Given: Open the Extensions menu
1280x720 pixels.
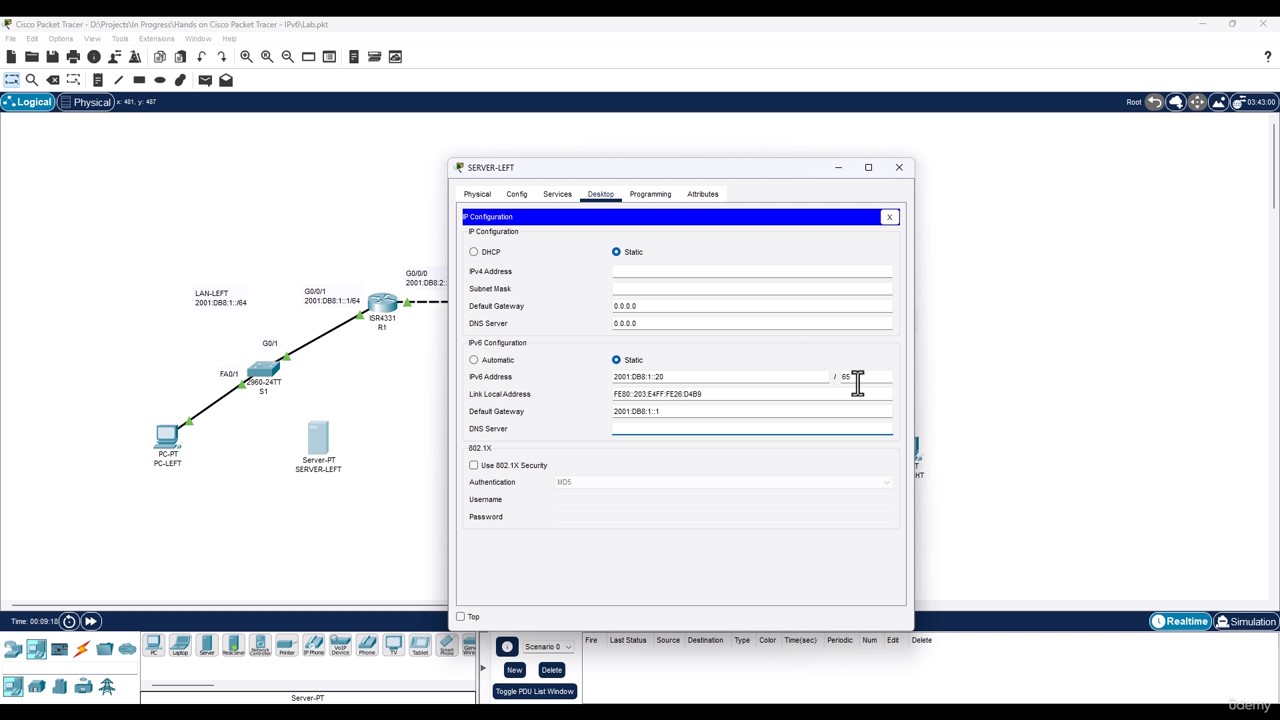Looking at the screenshot, I should coord(156,39).
